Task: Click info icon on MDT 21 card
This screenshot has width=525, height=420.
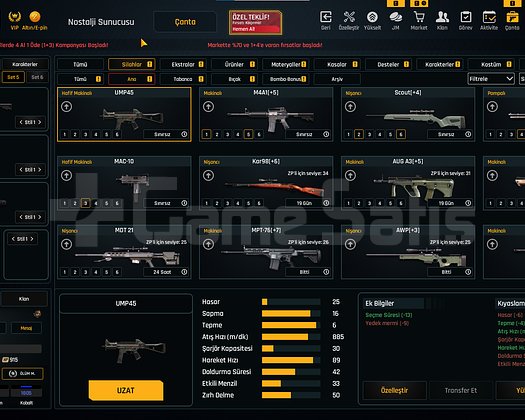Action: 184,272
